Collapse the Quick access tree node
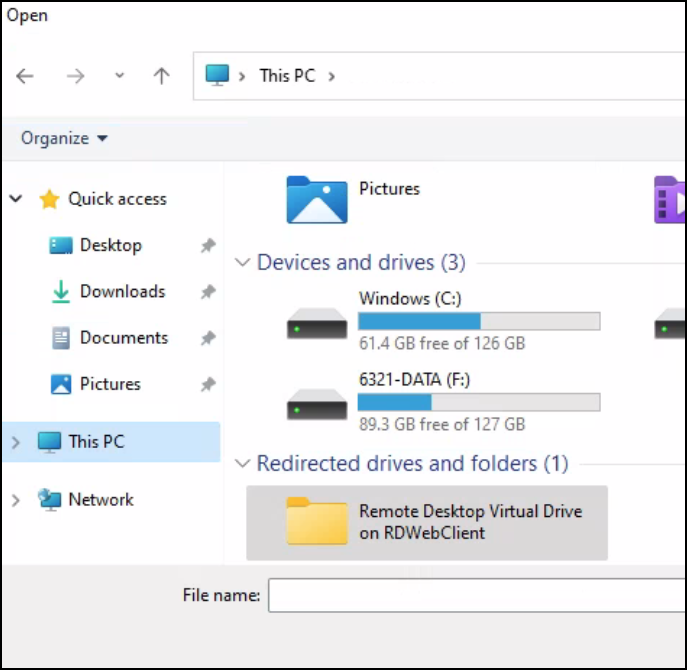This screenshot has width=687, height=670. pyautogui.click(x=16, y=199)
